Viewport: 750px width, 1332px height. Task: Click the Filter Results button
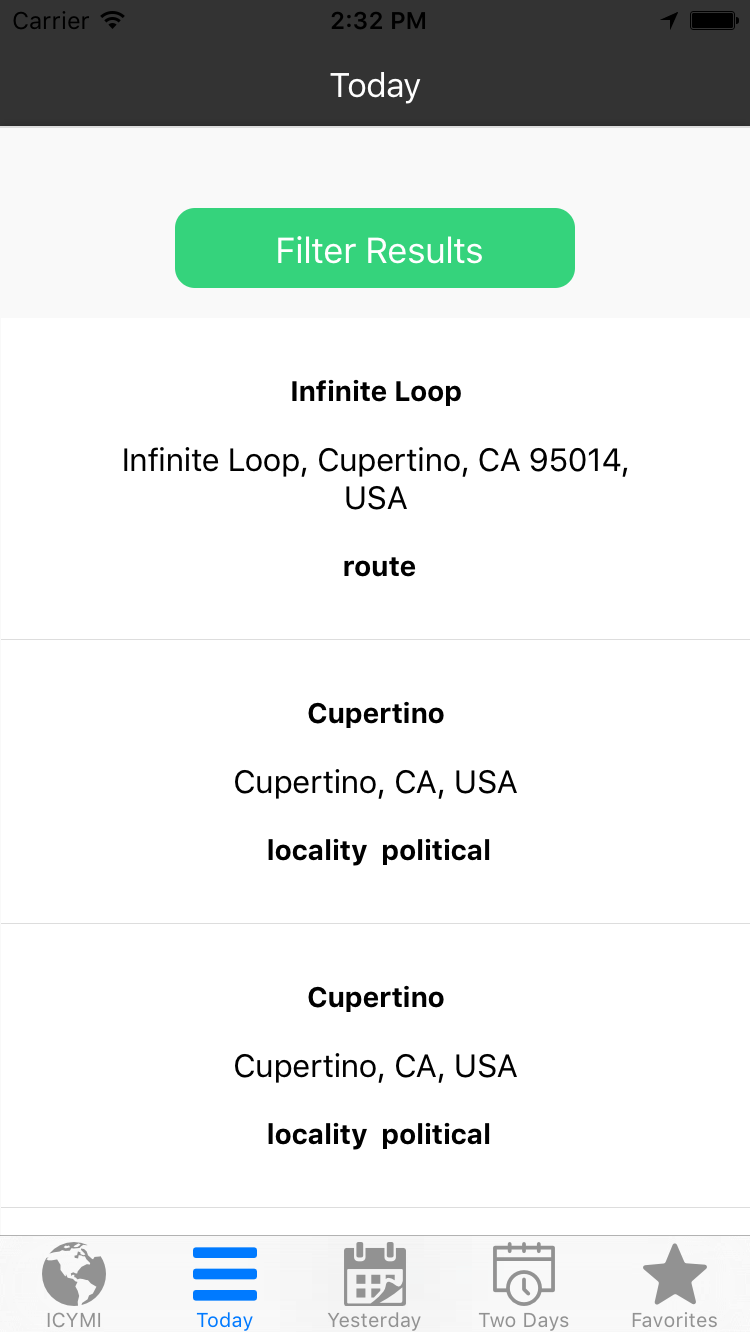point(375,248)
